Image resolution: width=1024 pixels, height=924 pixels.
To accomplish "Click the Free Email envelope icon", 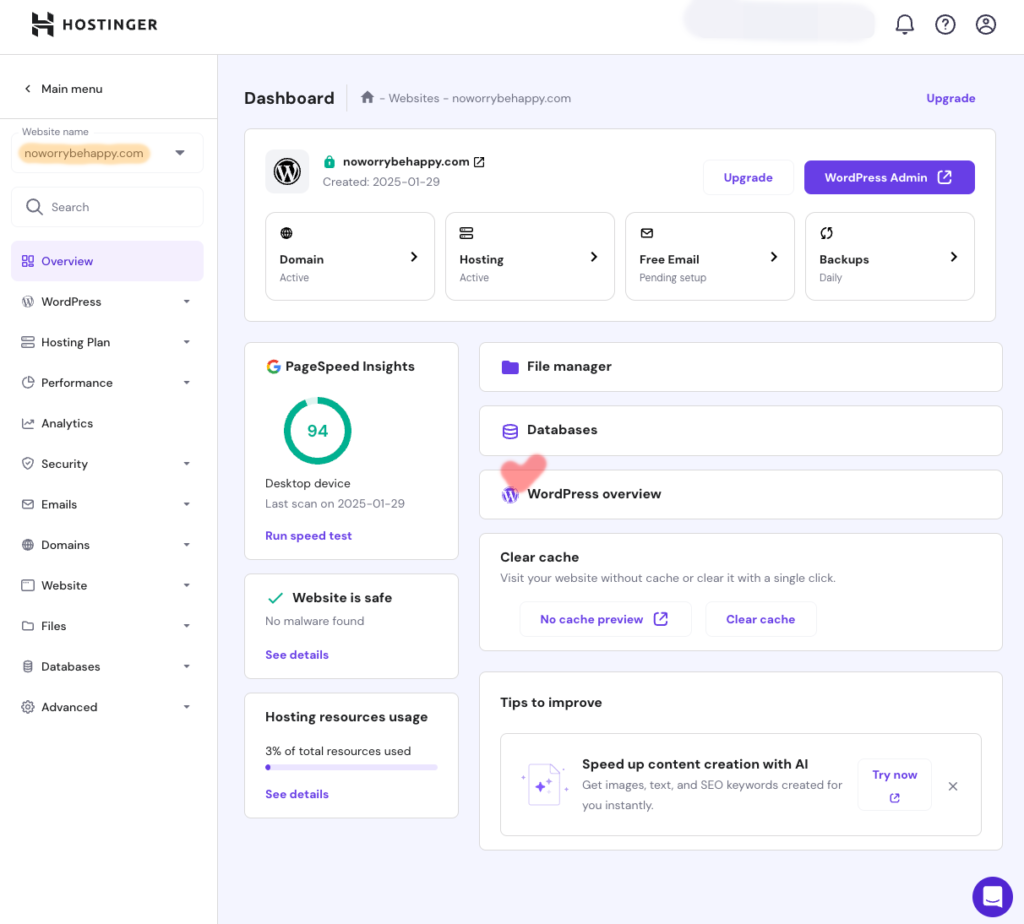I will coord(647,233).
